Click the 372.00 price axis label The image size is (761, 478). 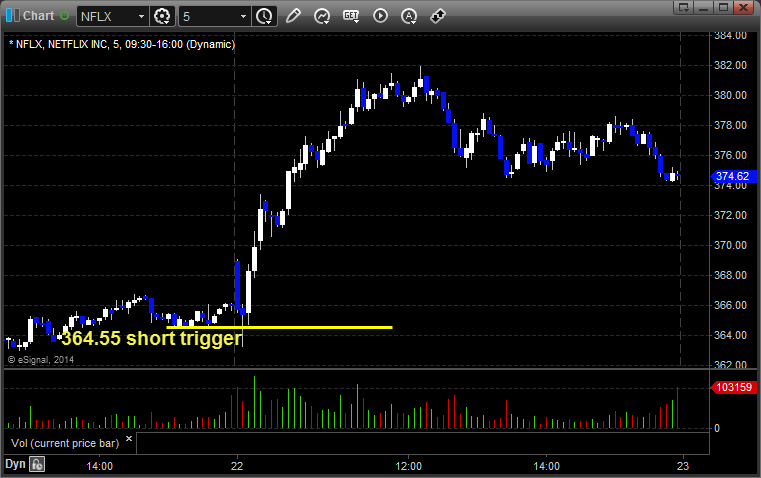click(730, 215)
